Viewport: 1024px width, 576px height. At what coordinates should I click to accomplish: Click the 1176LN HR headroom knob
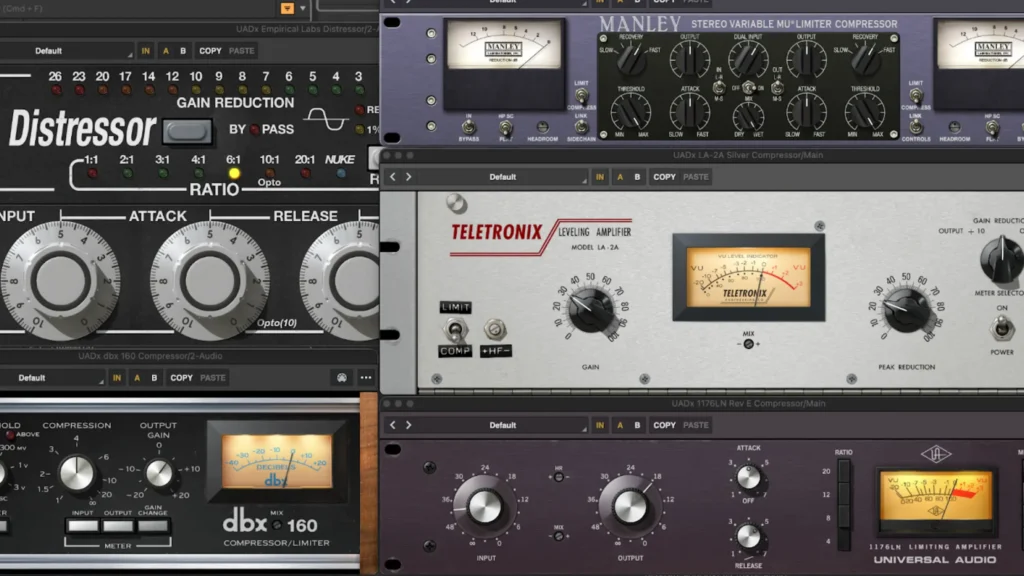click(558, 477)
